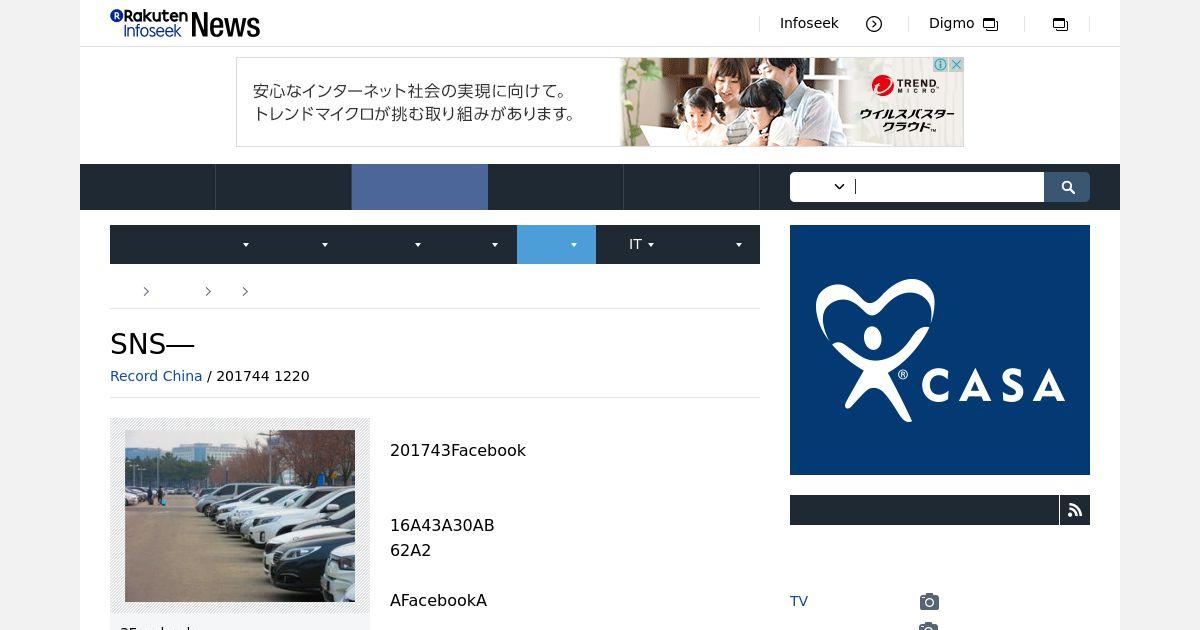Screen dimensions: 1200x630
Task: Click the Rakuten Infoseek News logo
Action: click(x=185, y=23)
